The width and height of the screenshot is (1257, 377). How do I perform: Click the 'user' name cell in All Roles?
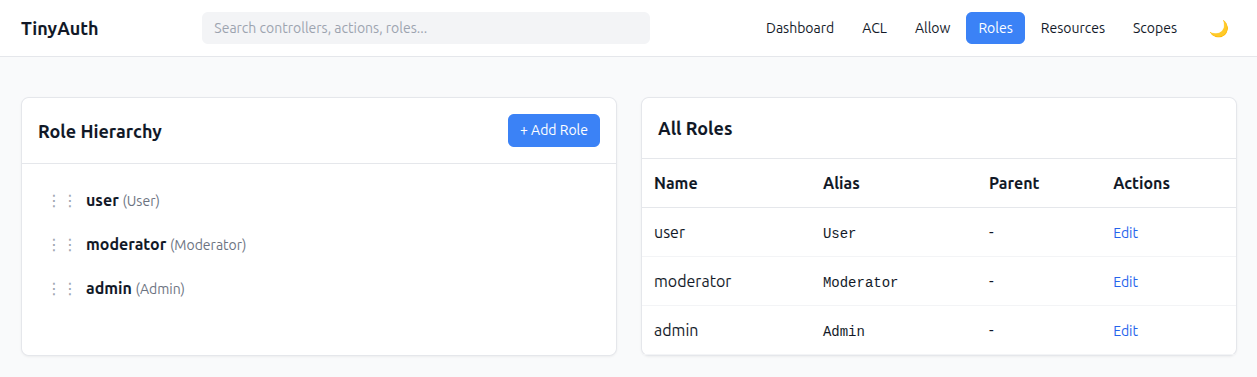coord(669,232)
